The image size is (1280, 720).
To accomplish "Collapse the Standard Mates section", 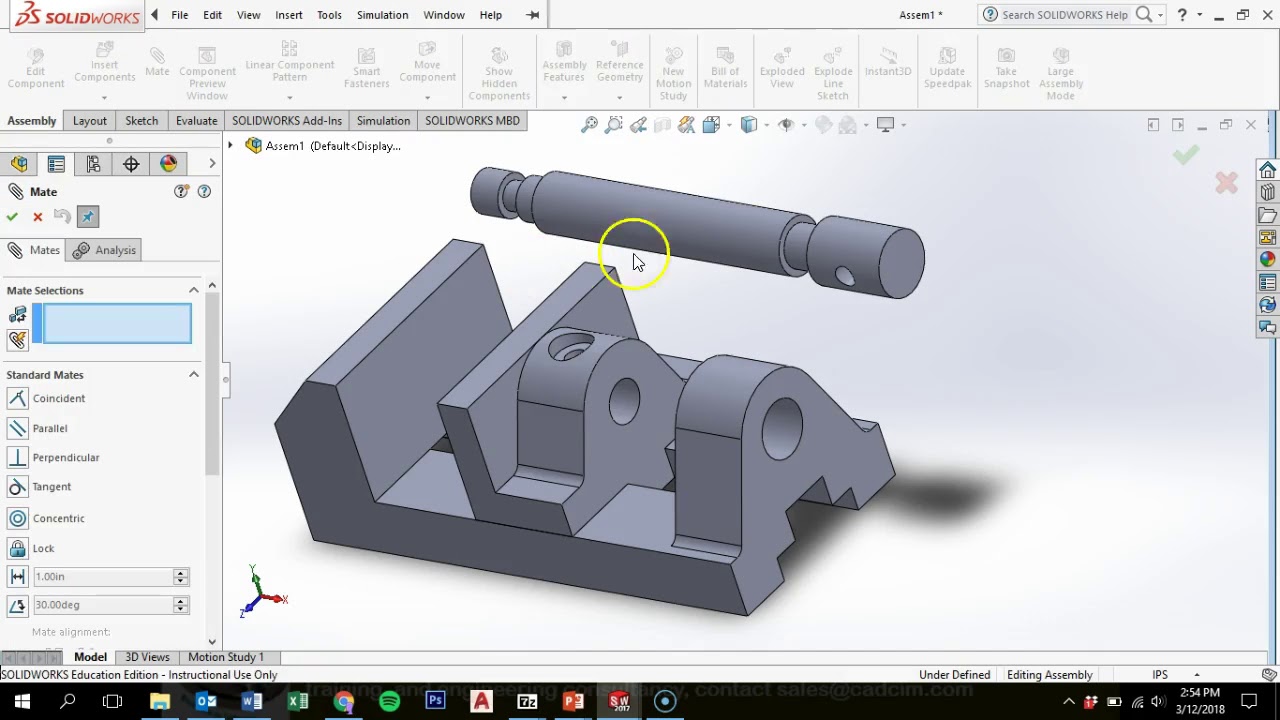I will 194,374.
